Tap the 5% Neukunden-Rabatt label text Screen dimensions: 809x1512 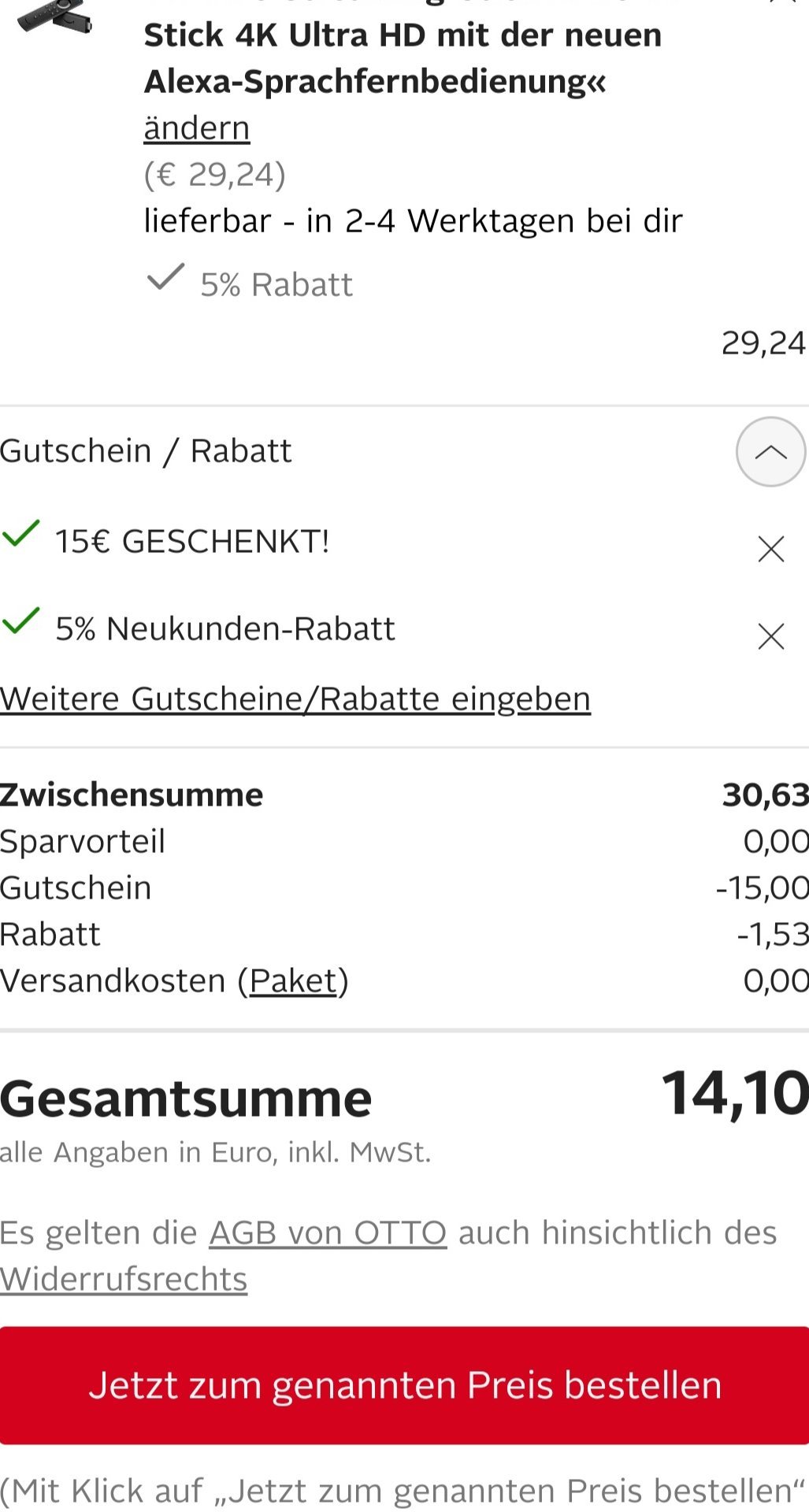pos(225,629)
